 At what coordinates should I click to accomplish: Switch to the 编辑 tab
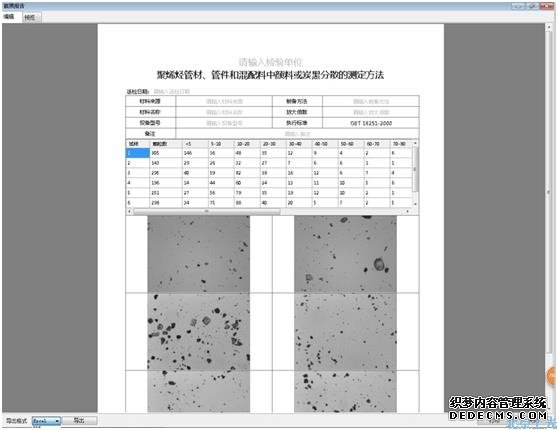(x=9, y=17)
